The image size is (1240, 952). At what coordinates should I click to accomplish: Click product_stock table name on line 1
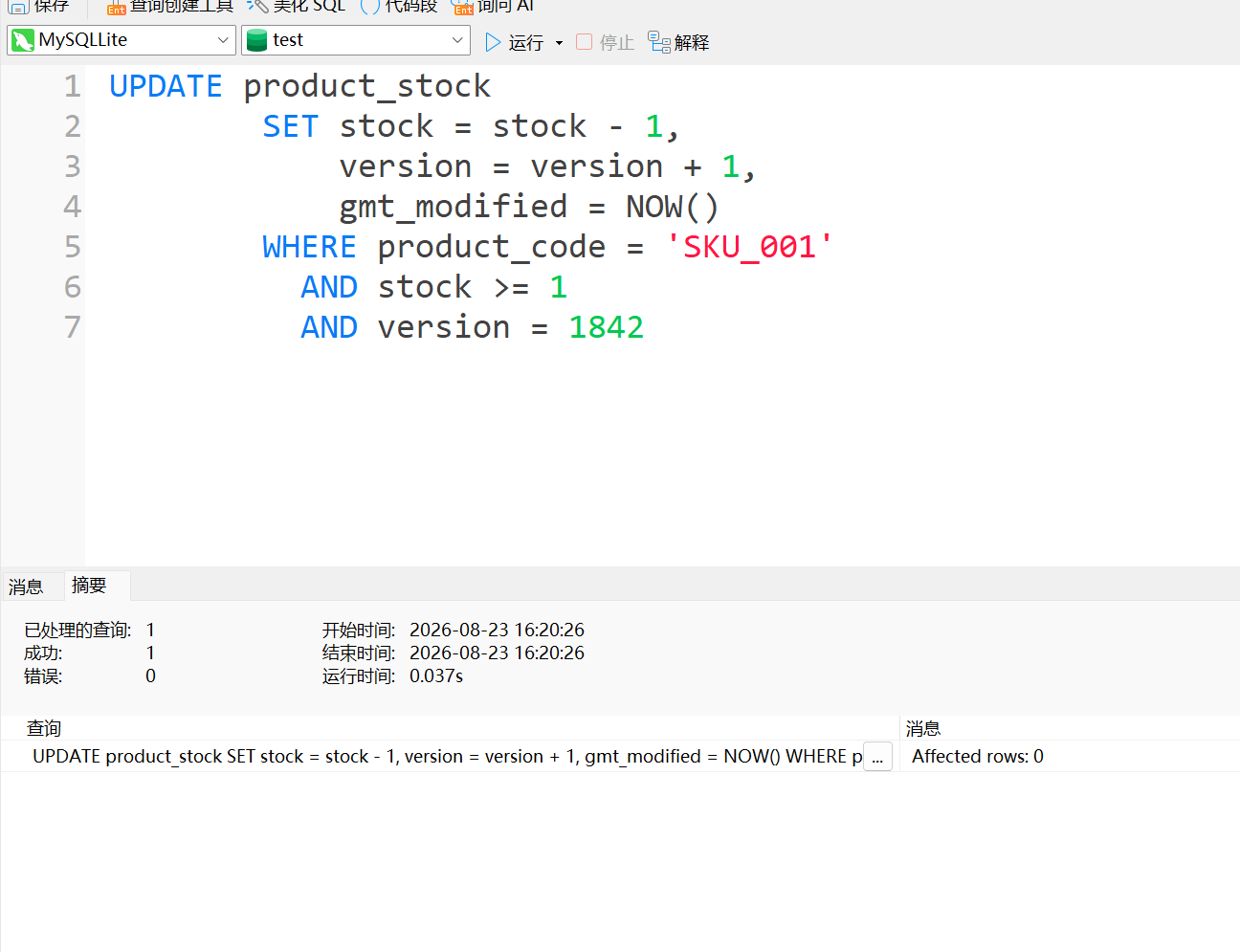[x=367, y=86]
